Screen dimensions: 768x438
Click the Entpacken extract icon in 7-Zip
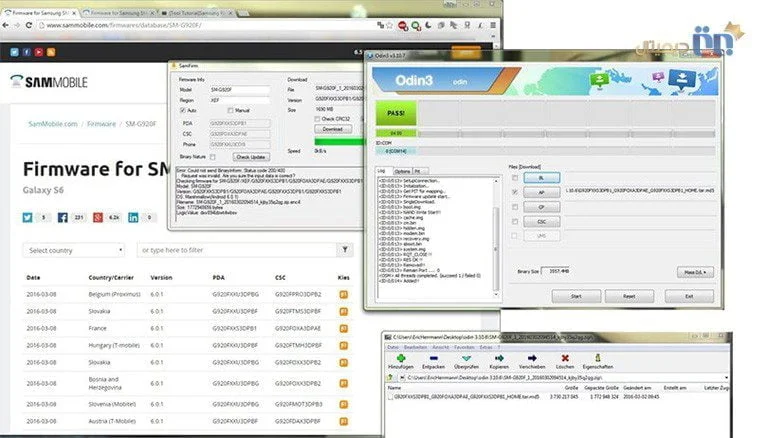coord(433,358)
